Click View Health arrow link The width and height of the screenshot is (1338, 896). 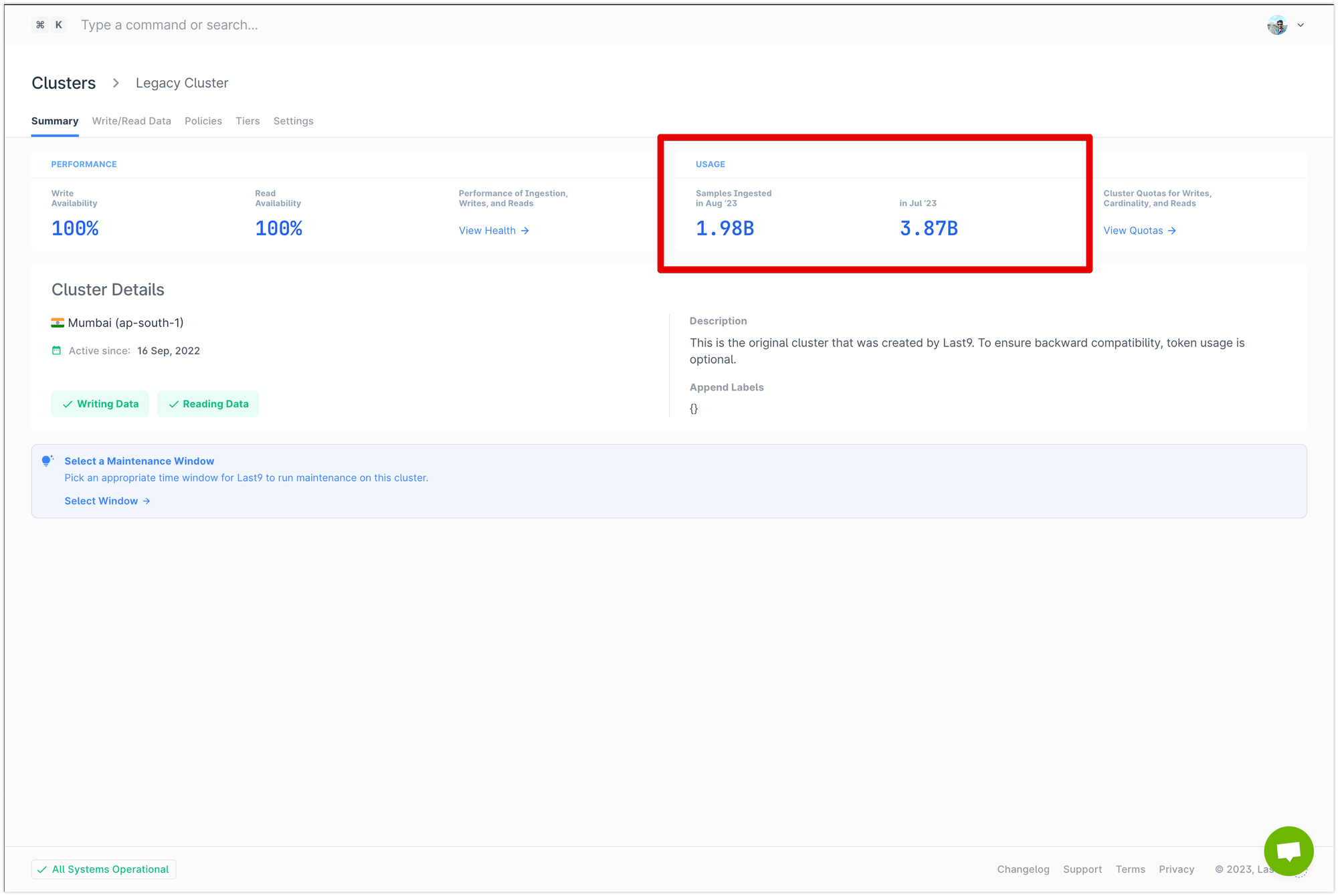click(494, 229)
